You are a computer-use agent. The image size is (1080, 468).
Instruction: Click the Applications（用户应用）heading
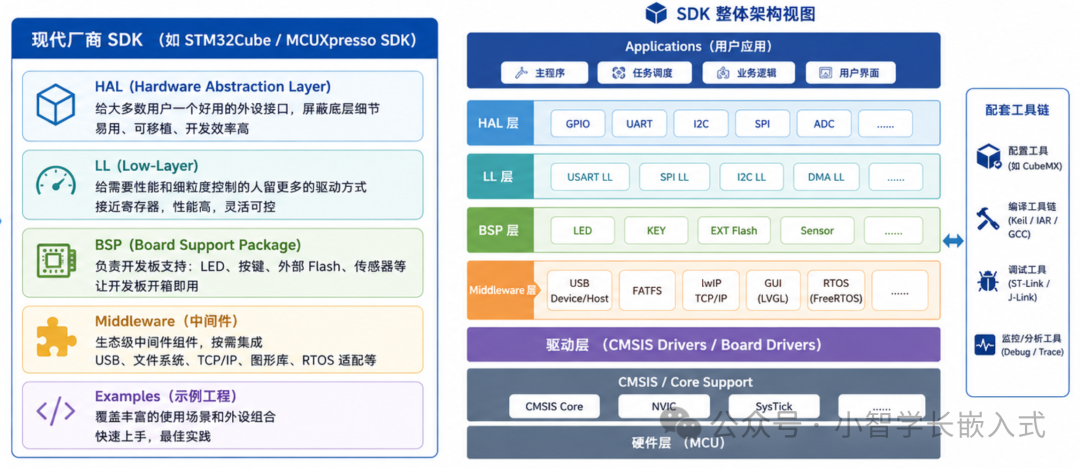click(x=698, y=47)
